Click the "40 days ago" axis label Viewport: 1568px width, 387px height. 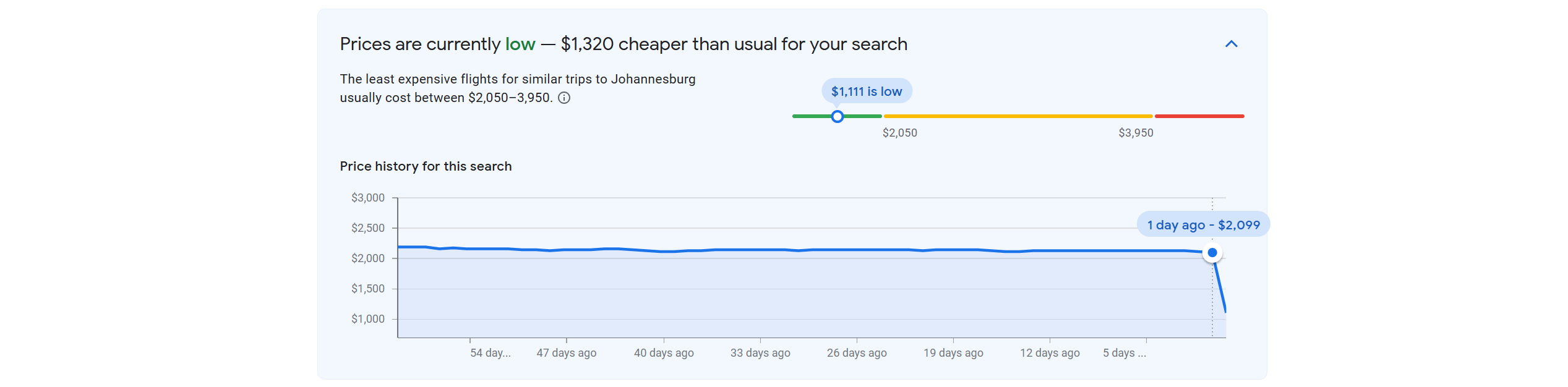coord(664,353)
